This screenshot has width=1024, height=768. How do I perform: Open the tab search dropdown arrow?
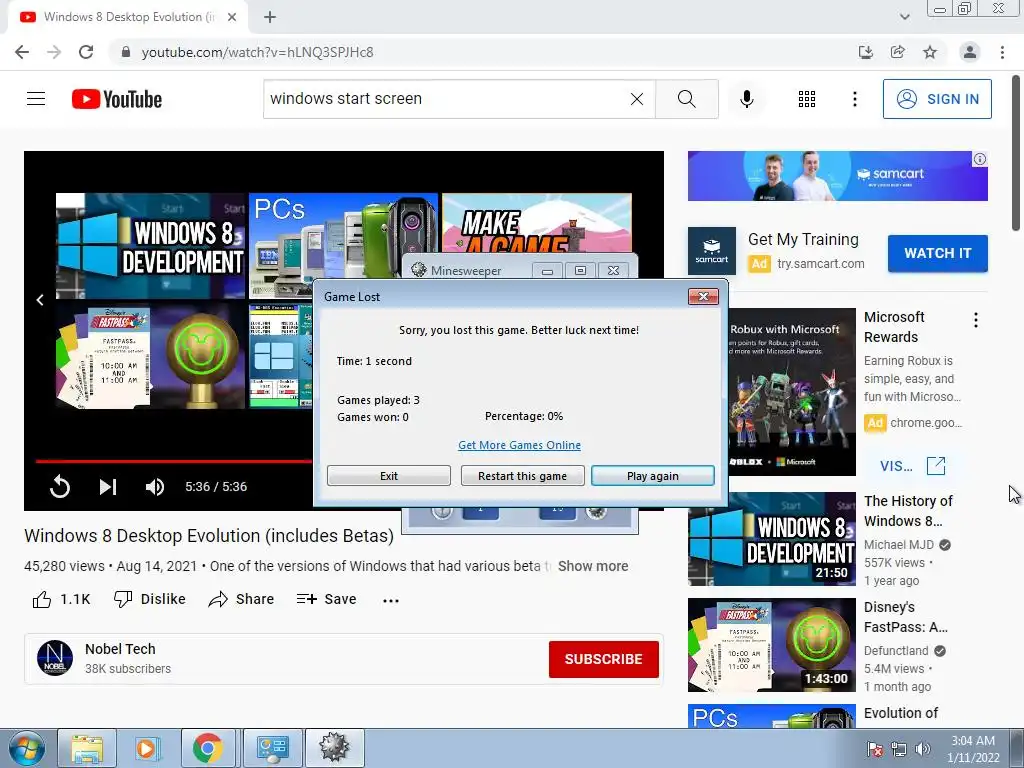pyautogui.click(x=904, y=17)
